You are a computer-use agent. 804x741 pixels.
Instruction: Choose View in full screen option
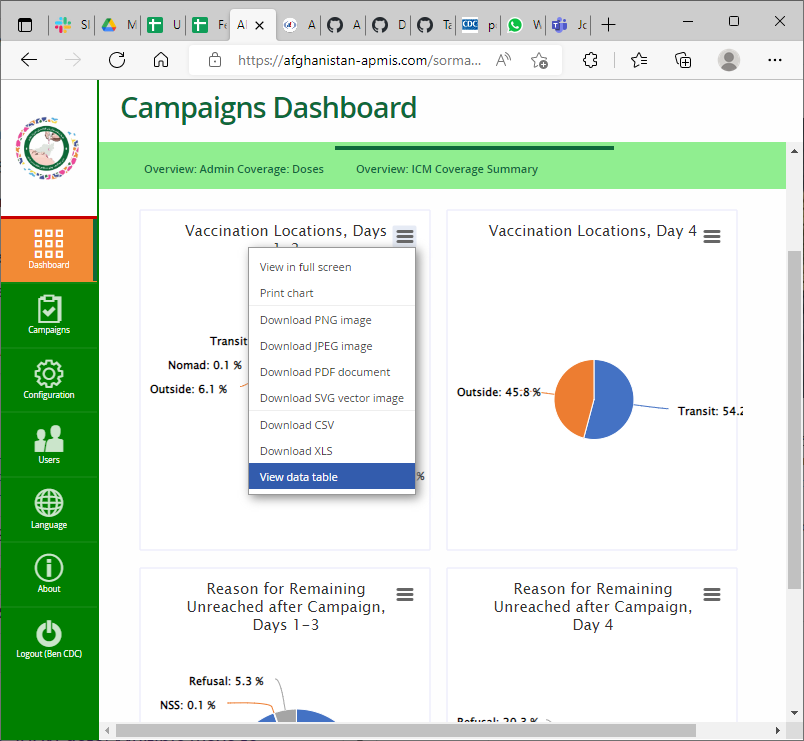click(306, 267)
